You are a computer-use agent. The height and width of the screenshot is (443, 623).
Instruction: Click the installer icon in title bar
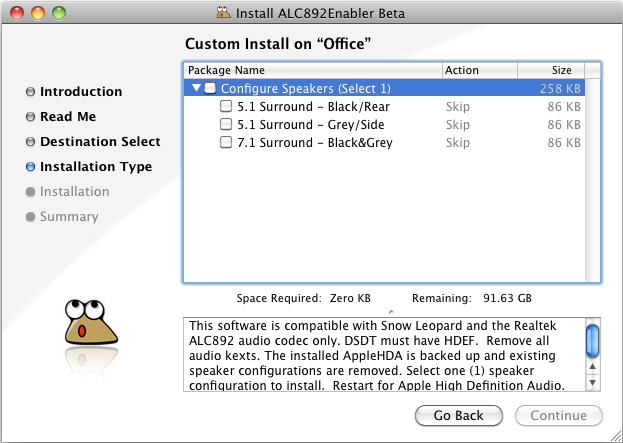tap(223, 14)
